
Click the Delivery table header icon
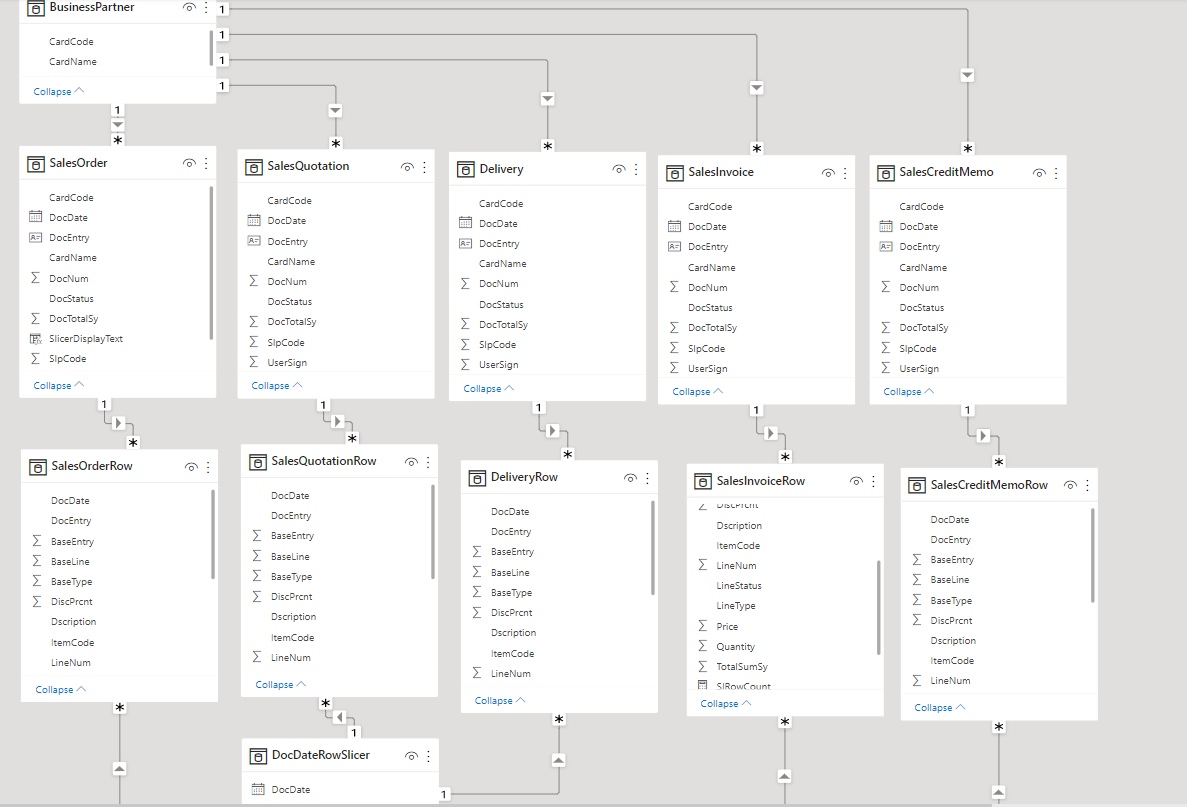click(466, 170)
